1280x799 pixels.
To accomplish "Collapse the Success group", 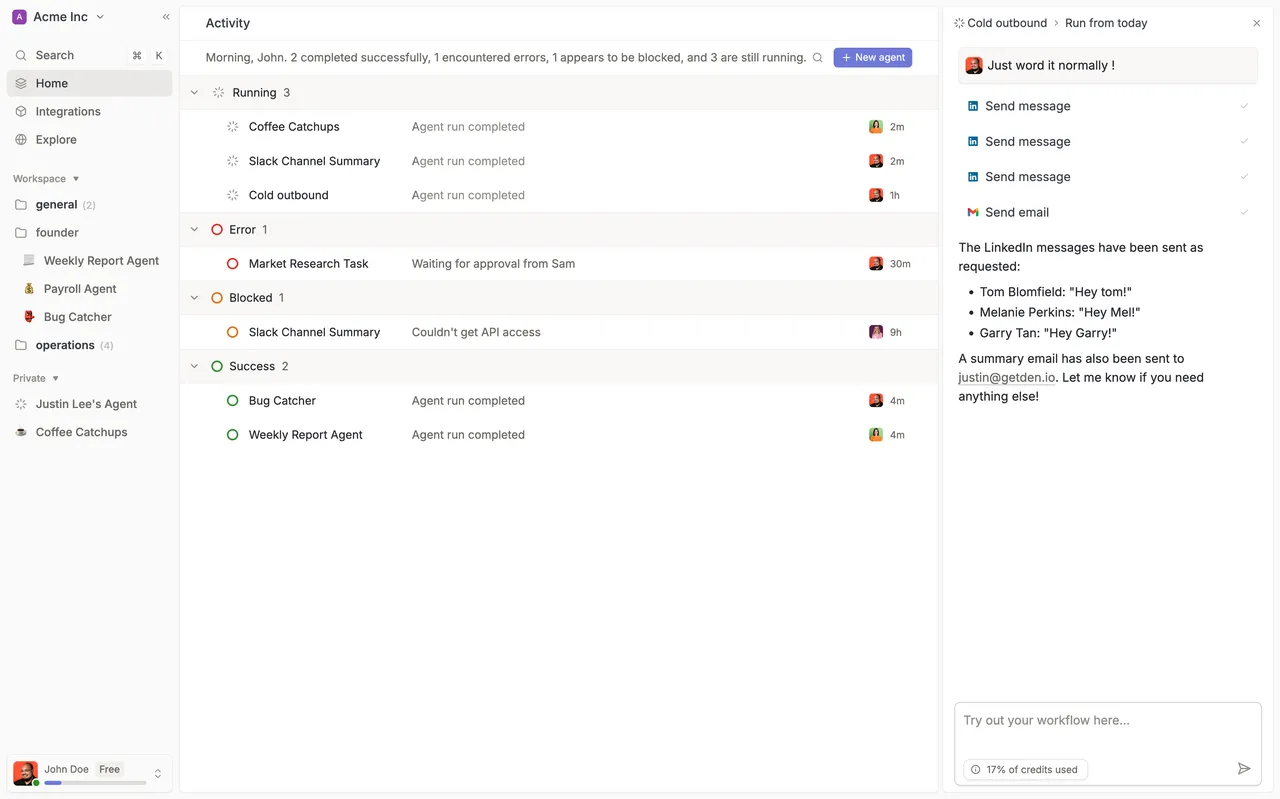I will 194,366.
